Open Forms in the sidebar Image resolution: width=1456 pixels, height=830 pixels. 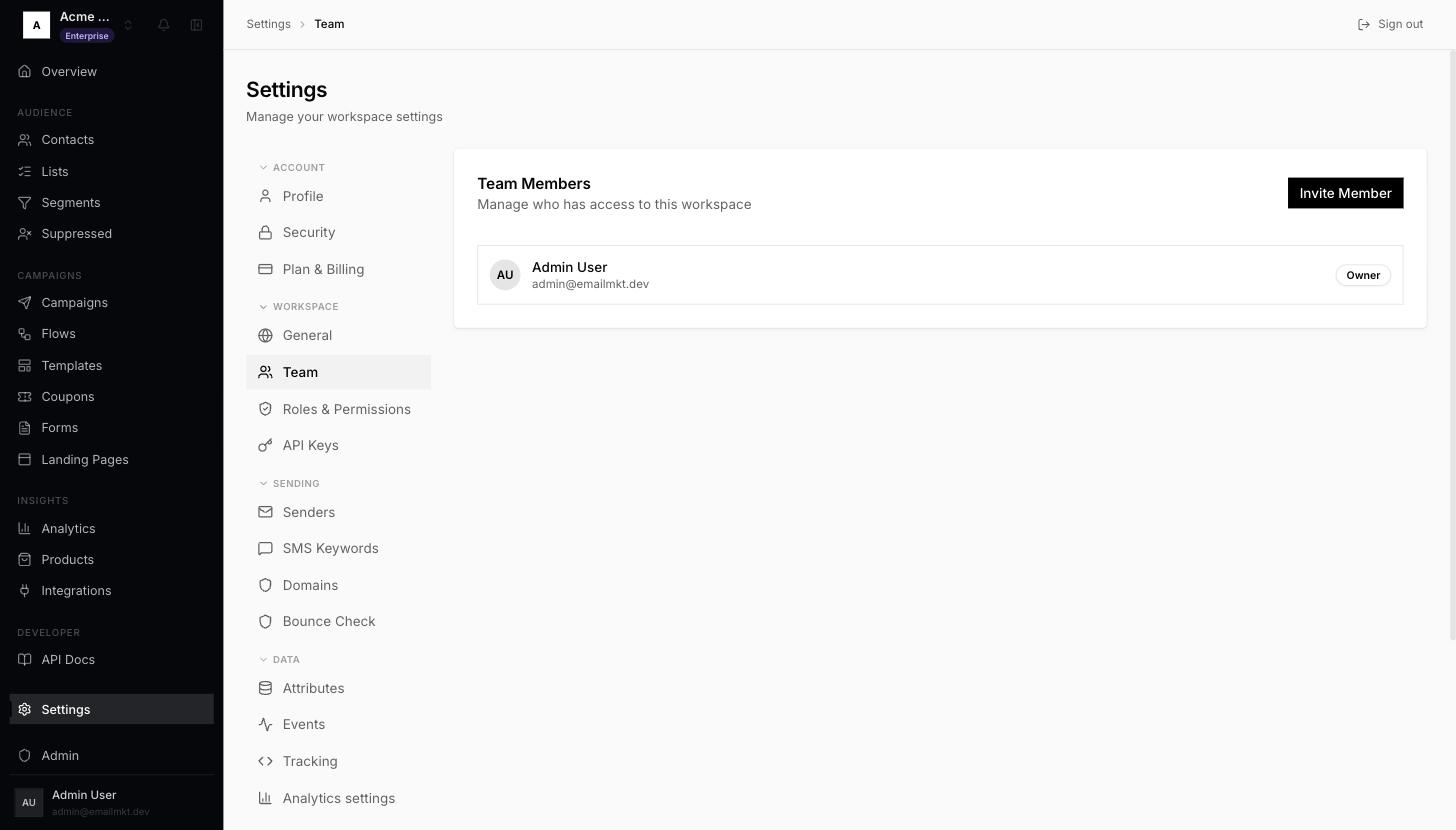click(x=112, y=428)
